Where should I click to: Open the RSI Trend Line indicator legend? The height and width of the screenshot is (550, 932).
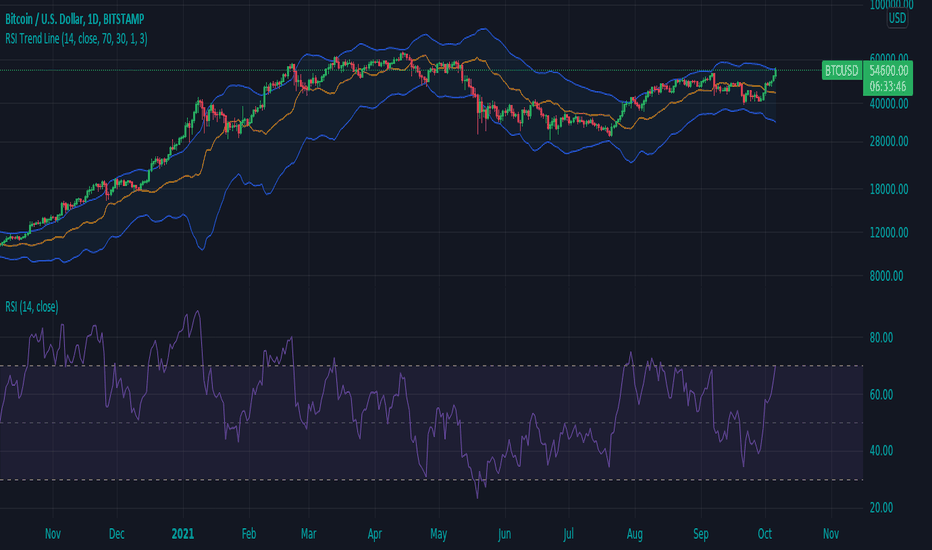click(76, 39)
